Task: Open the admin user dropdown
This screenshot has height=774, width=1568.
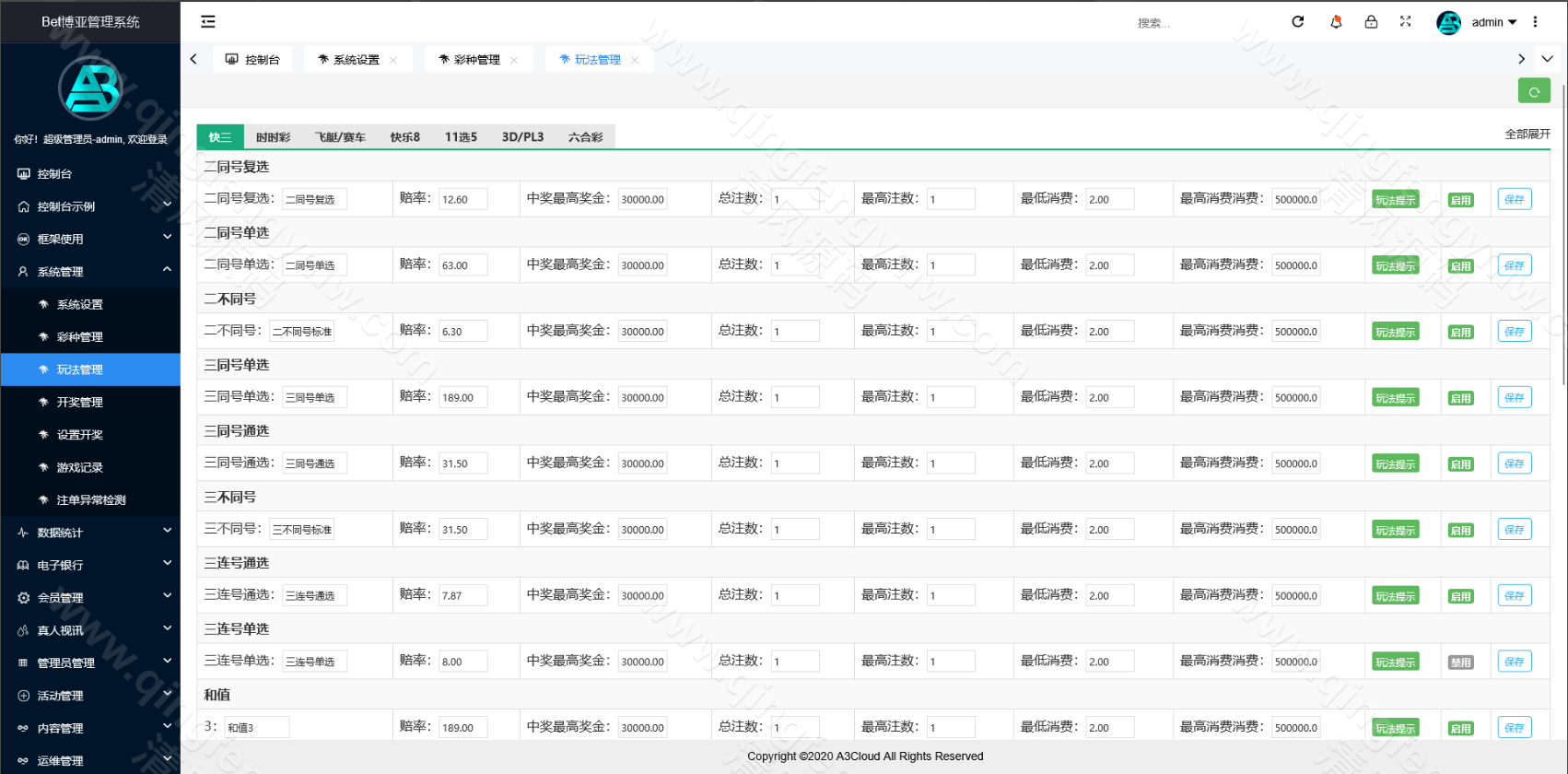Action: pos(1493,22)
